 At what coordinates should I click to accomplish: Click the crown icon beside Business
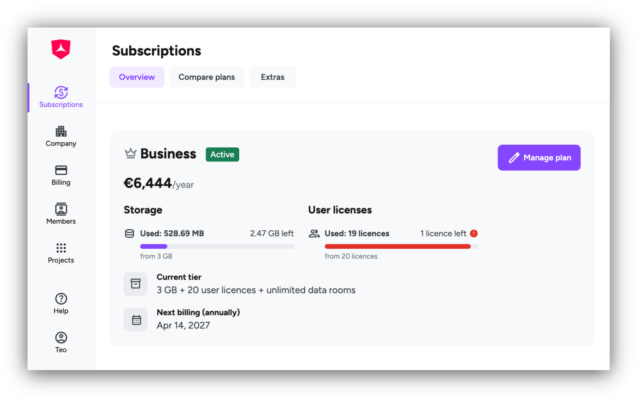(130, 154)
